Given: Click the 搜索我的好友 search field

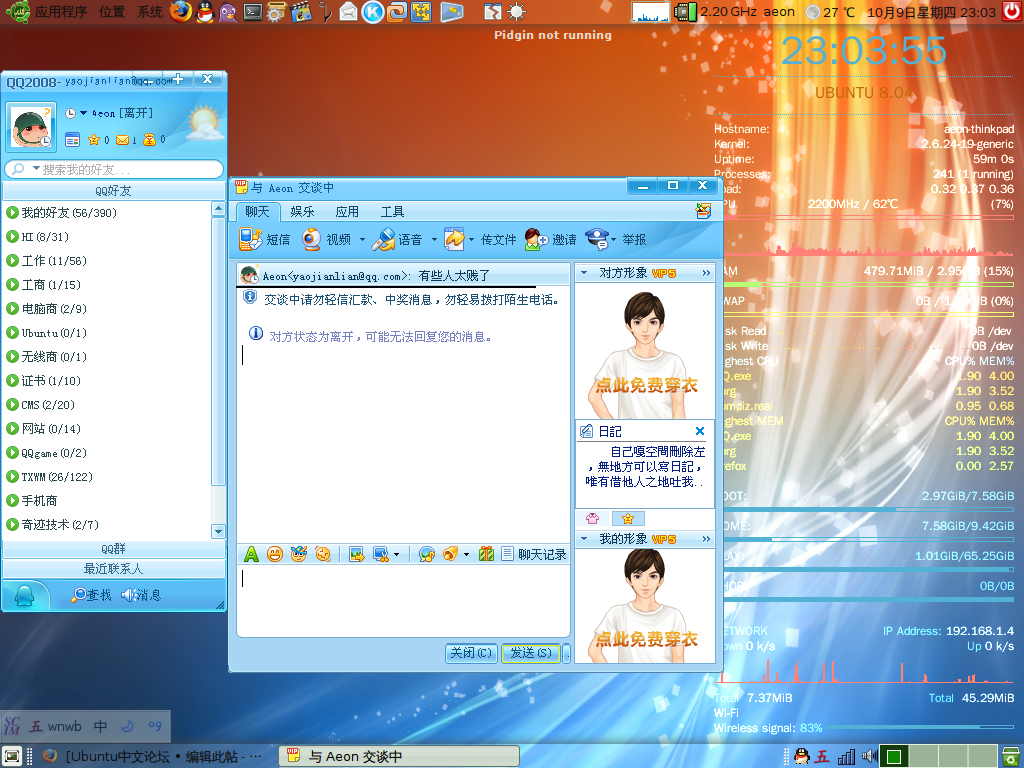Looking at the screenshot, I should pos(114,169).
